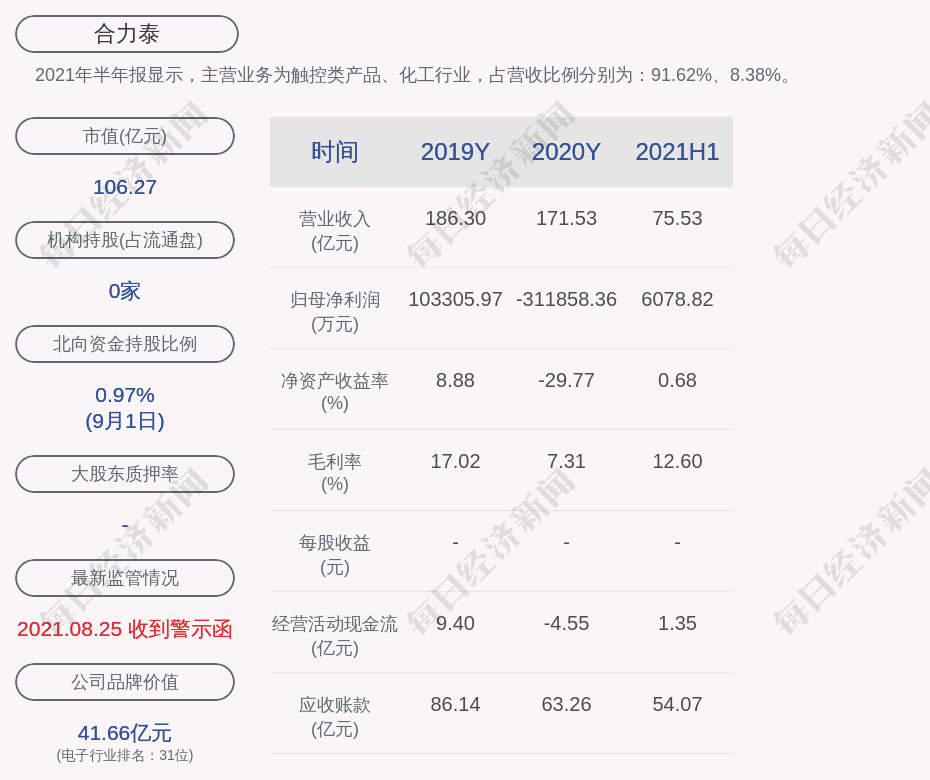Click the 时间 column header
This screenshot has width=930, height=780.
coord(335,152)
